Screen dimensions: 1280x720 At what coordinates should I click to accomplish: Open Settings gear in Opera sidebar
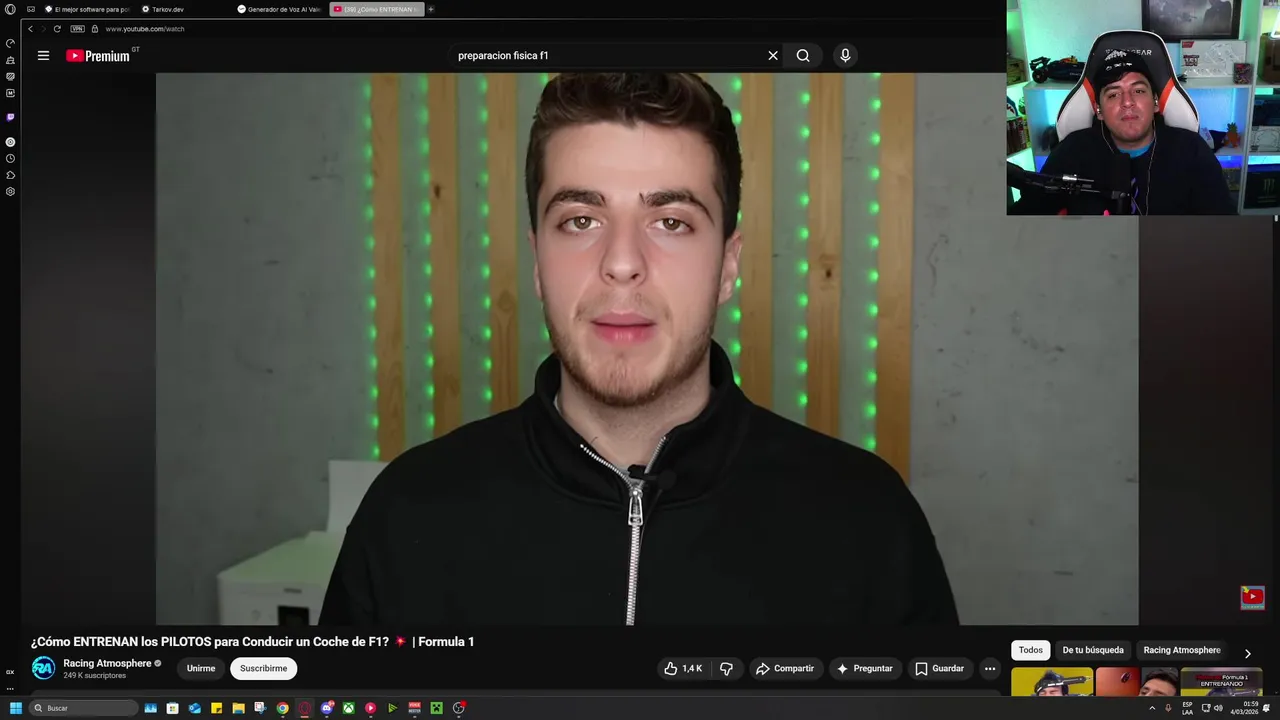coord(10,191)
